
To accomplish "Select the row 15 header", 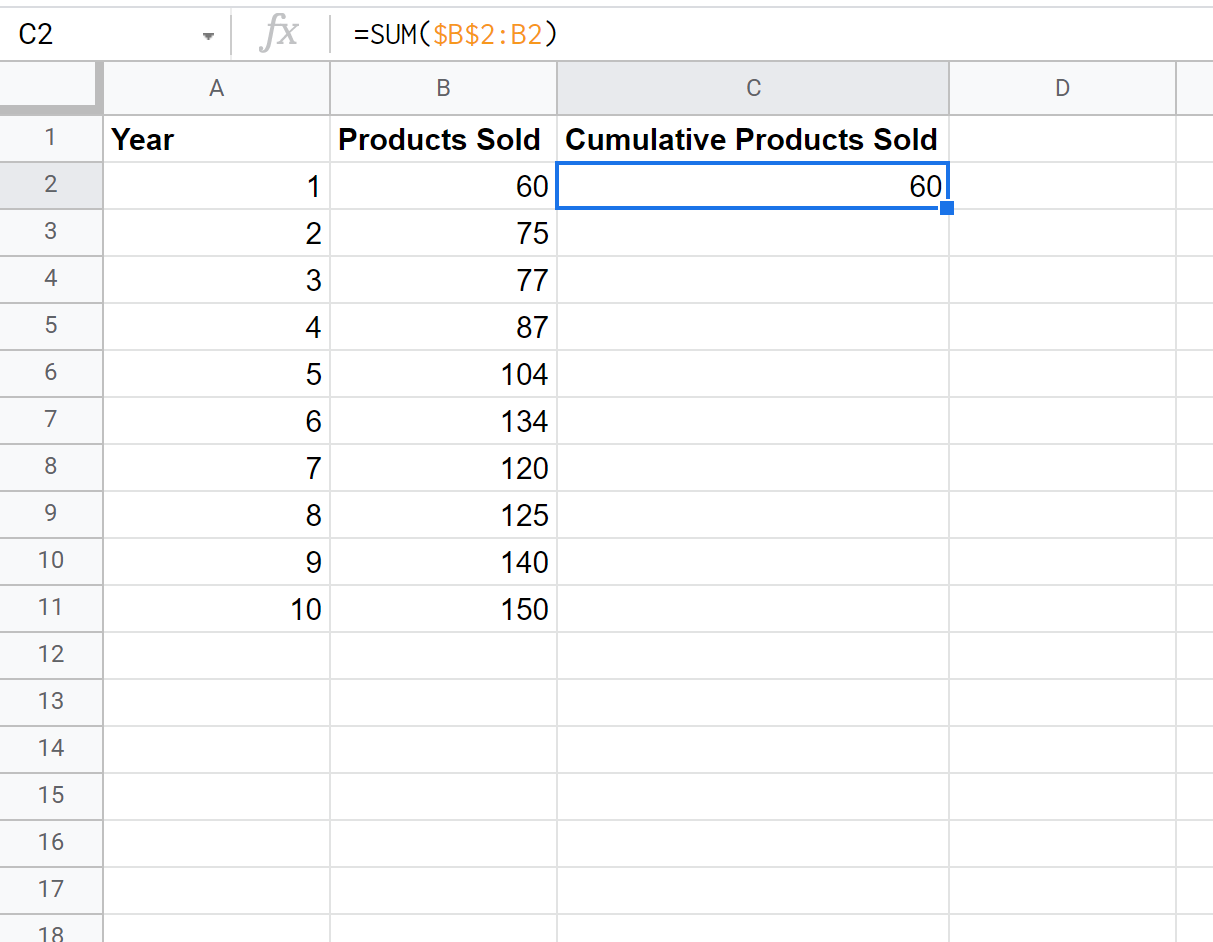I will point(51,796).
